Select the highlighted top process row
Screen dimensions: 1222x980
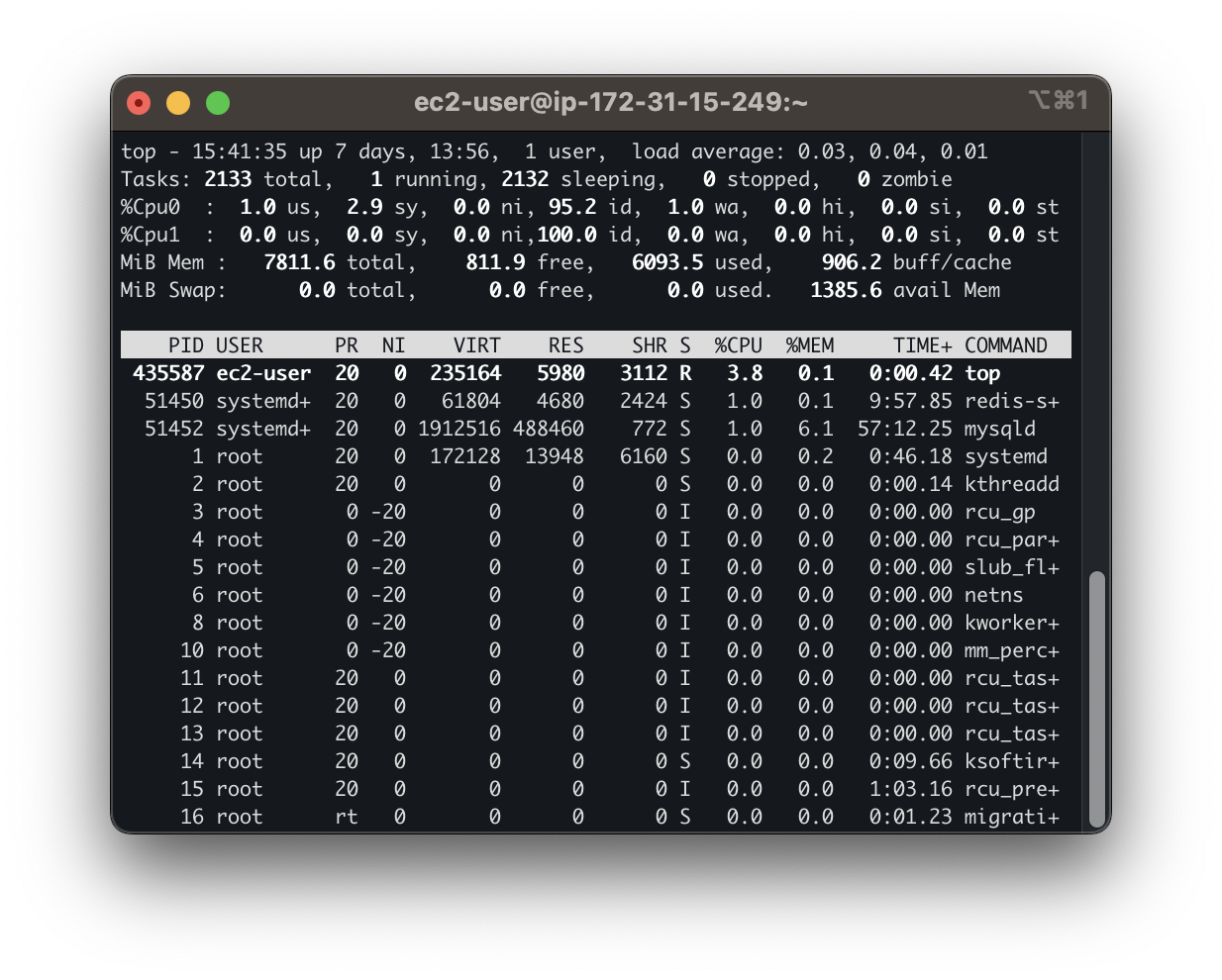[x=594, y=373]
